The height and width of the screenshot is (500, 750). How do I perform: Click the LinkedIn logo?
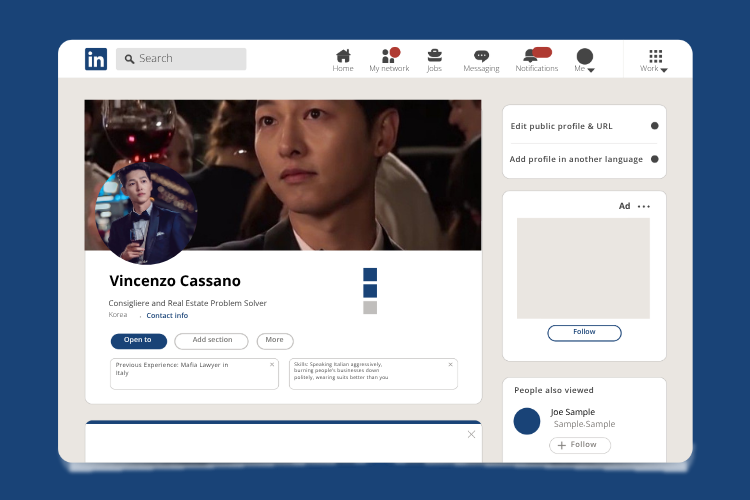pyautogui.click(x=96, y=59)
